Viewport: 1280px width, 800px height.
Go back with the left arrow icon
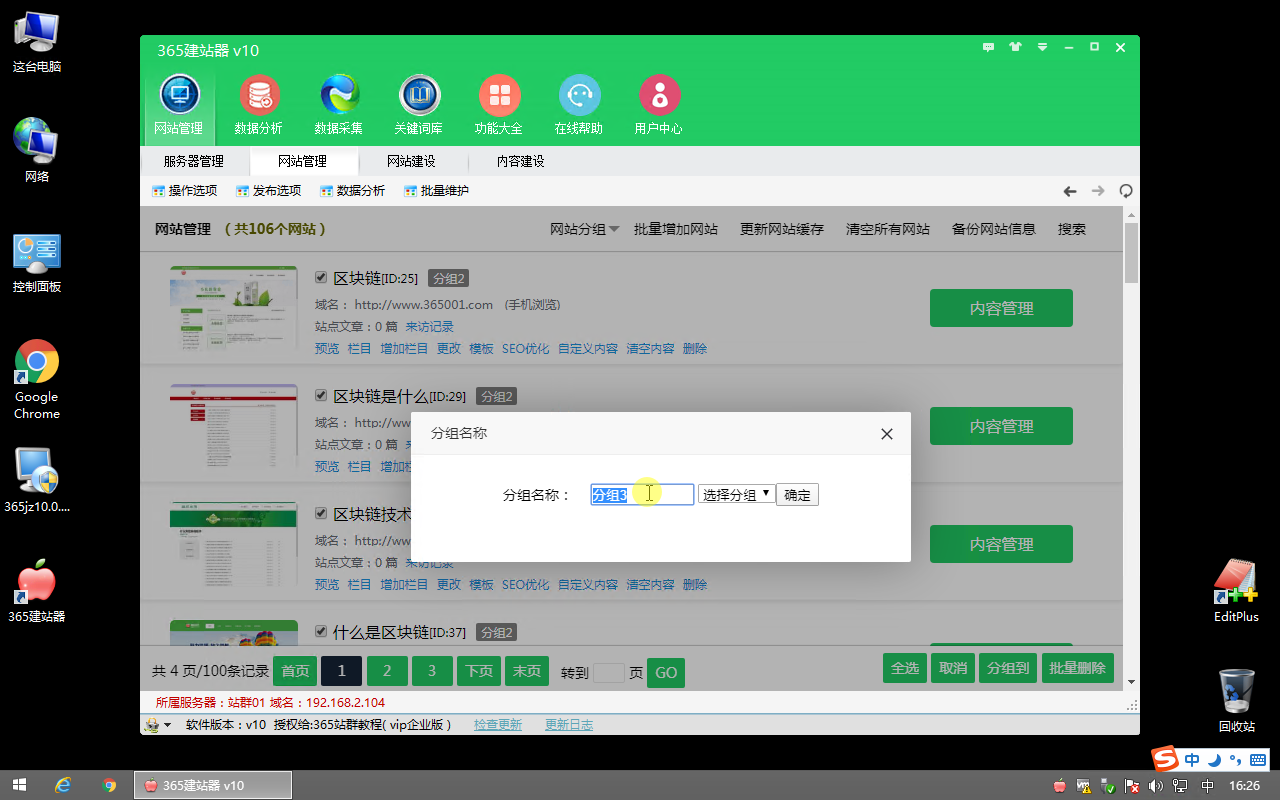coord(1070,191)
